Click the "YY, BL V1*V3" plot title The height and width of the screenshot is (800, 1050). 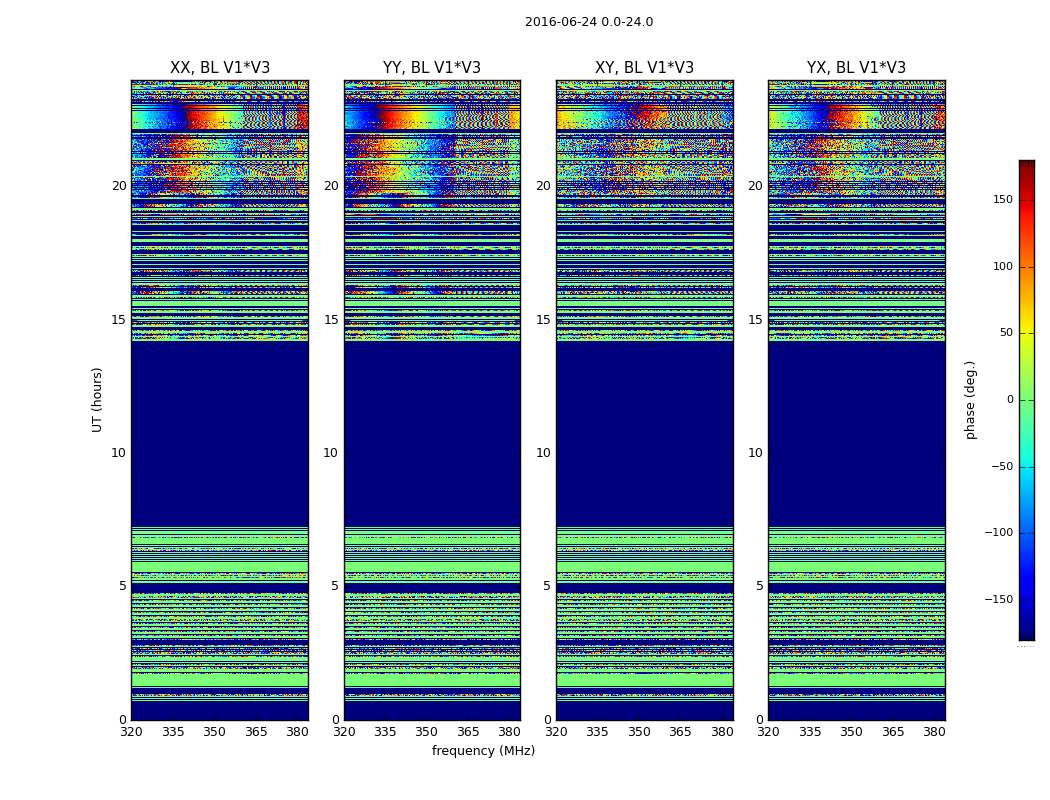tap(432, 68)
